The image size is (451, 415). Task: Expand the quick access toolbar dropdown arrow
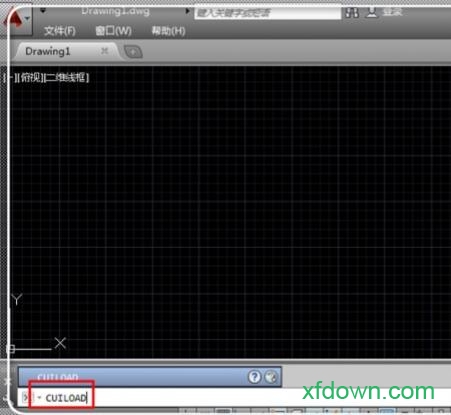pos(43,11)
